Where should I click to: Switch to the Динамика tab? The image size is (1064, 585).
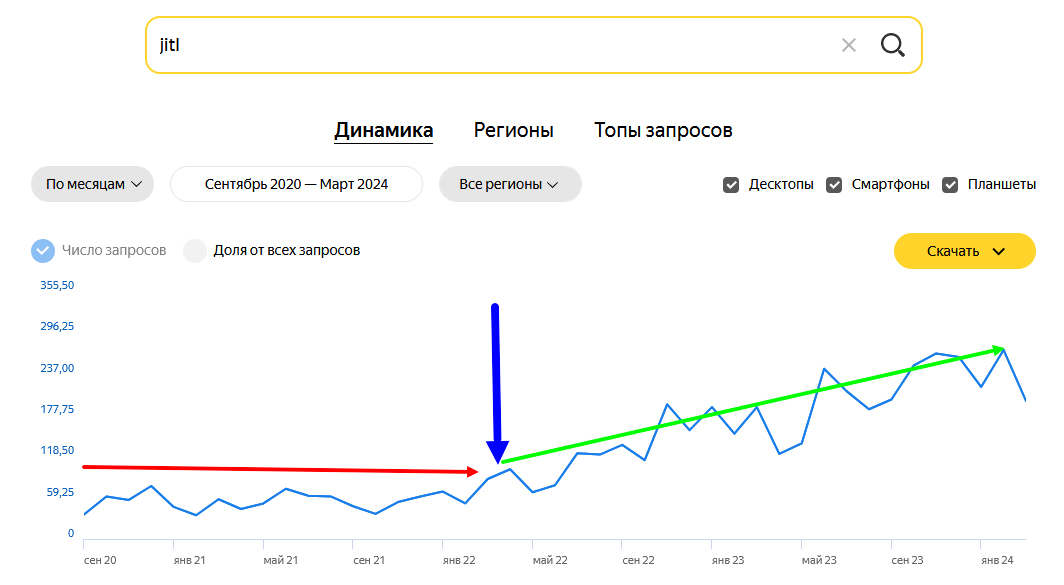point(383,130)
